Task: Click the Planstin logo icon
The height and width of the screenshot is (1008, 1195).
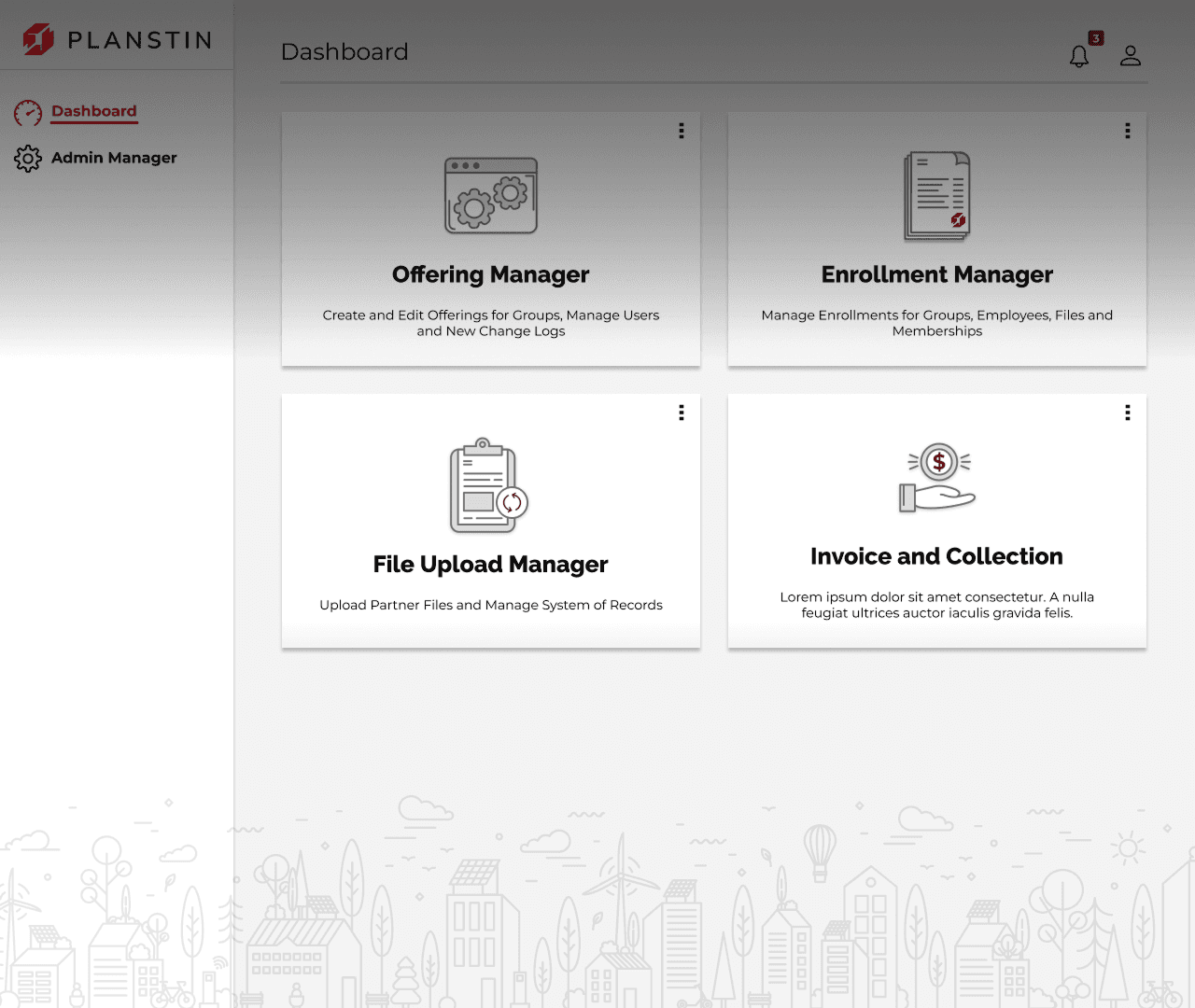Action: (38, 39)
